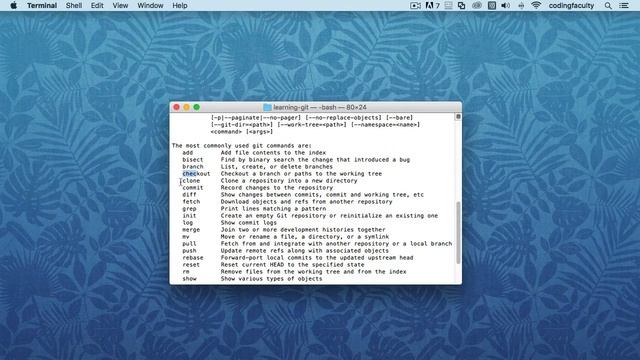Open the Edit menu
640x360 pixels.
tap(97, 5)
